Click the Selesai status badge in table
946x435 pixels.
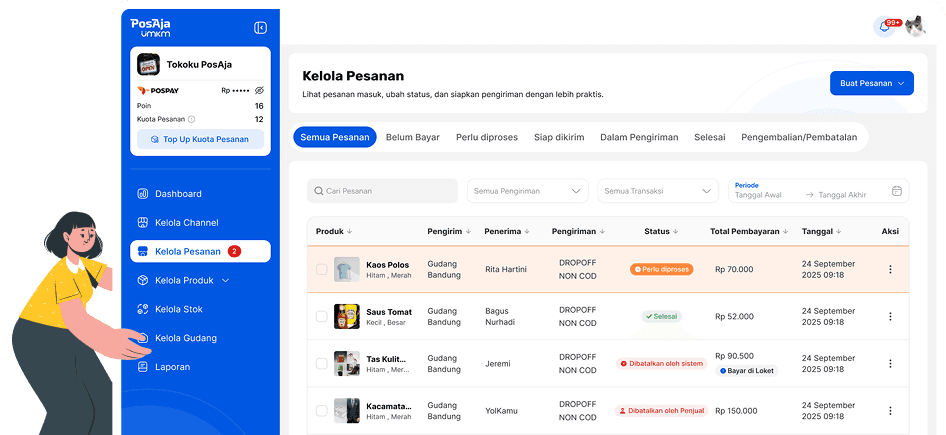pos(661,316)
